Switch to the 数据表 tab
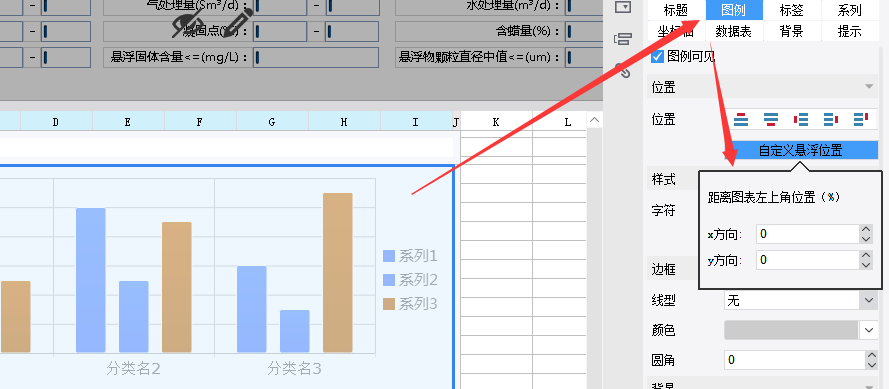The image size is (889, 389). coord(734,31)
